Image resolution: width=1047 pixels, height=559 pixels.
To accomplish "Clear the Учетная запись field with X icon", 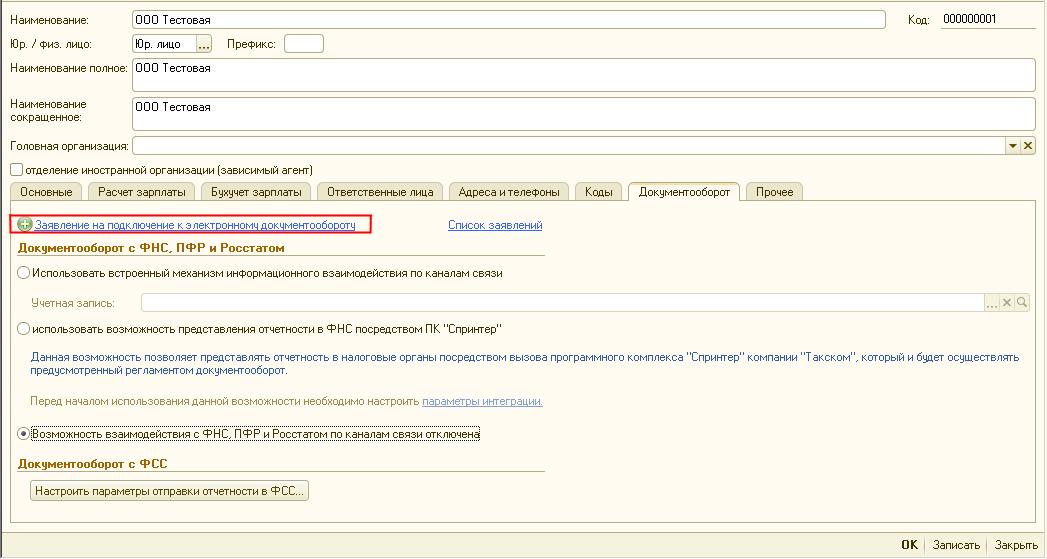I will [x=1007, y=303].
